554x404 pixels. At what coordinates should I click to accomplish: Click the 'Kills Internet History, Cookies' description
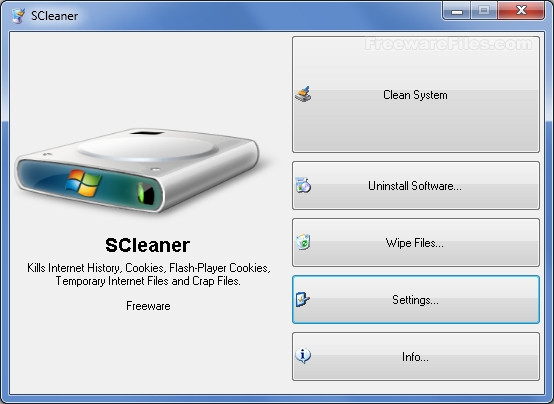pos(149,274)
